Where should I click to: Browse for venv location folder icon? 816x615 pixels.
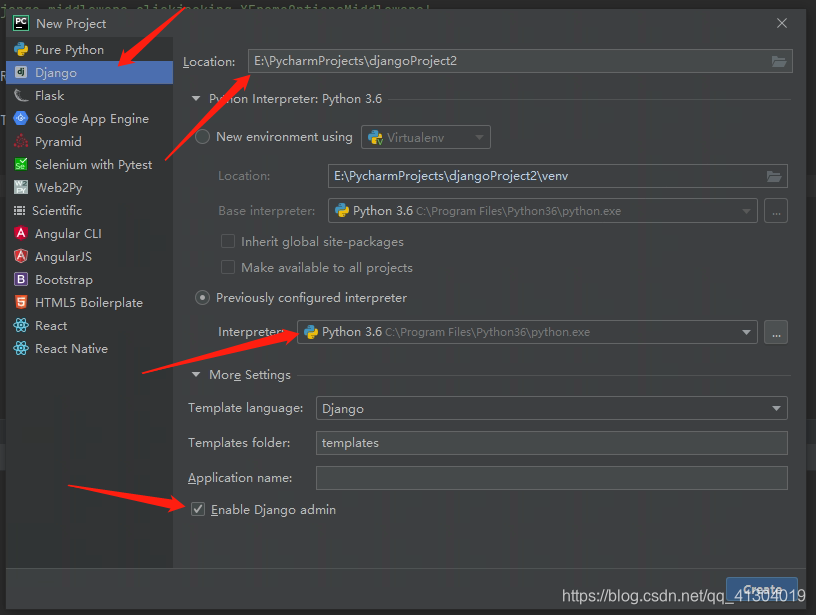pos(774,176)
